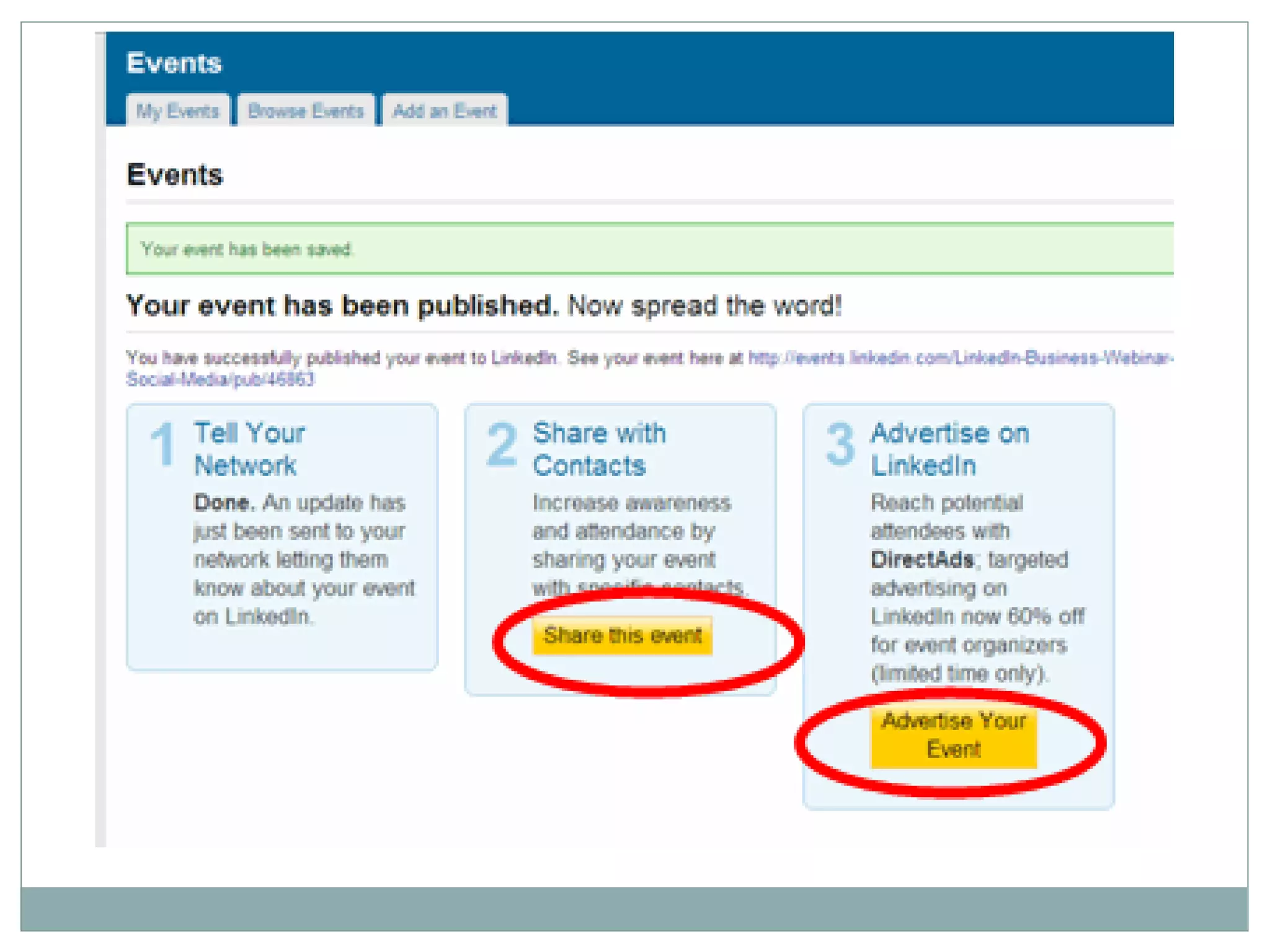Select the Tell Your Network heading

[249, 449]
